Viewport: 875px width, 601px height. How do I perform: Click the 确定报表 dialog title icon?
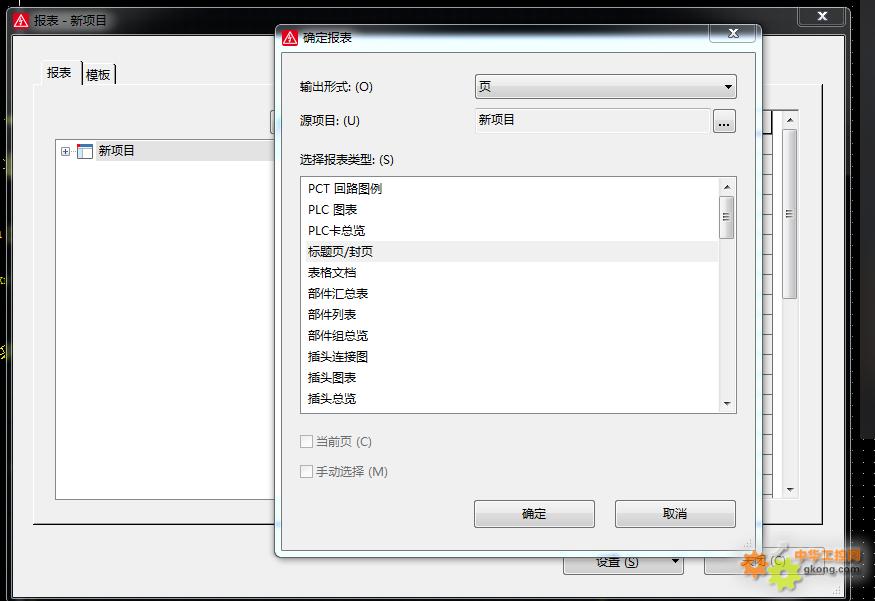290,38
